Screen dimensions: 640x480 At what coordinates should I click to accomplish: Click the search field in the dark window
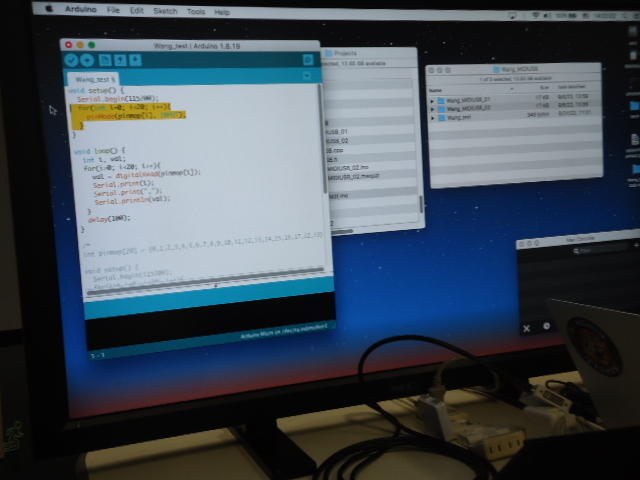point(602,250)
